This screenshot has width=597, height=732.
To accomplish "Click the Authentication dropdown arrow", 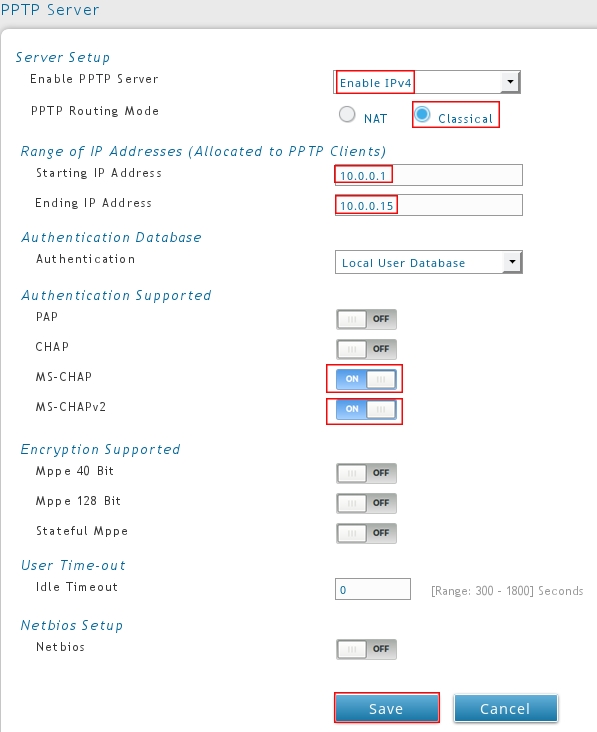I will click(513, 262).
